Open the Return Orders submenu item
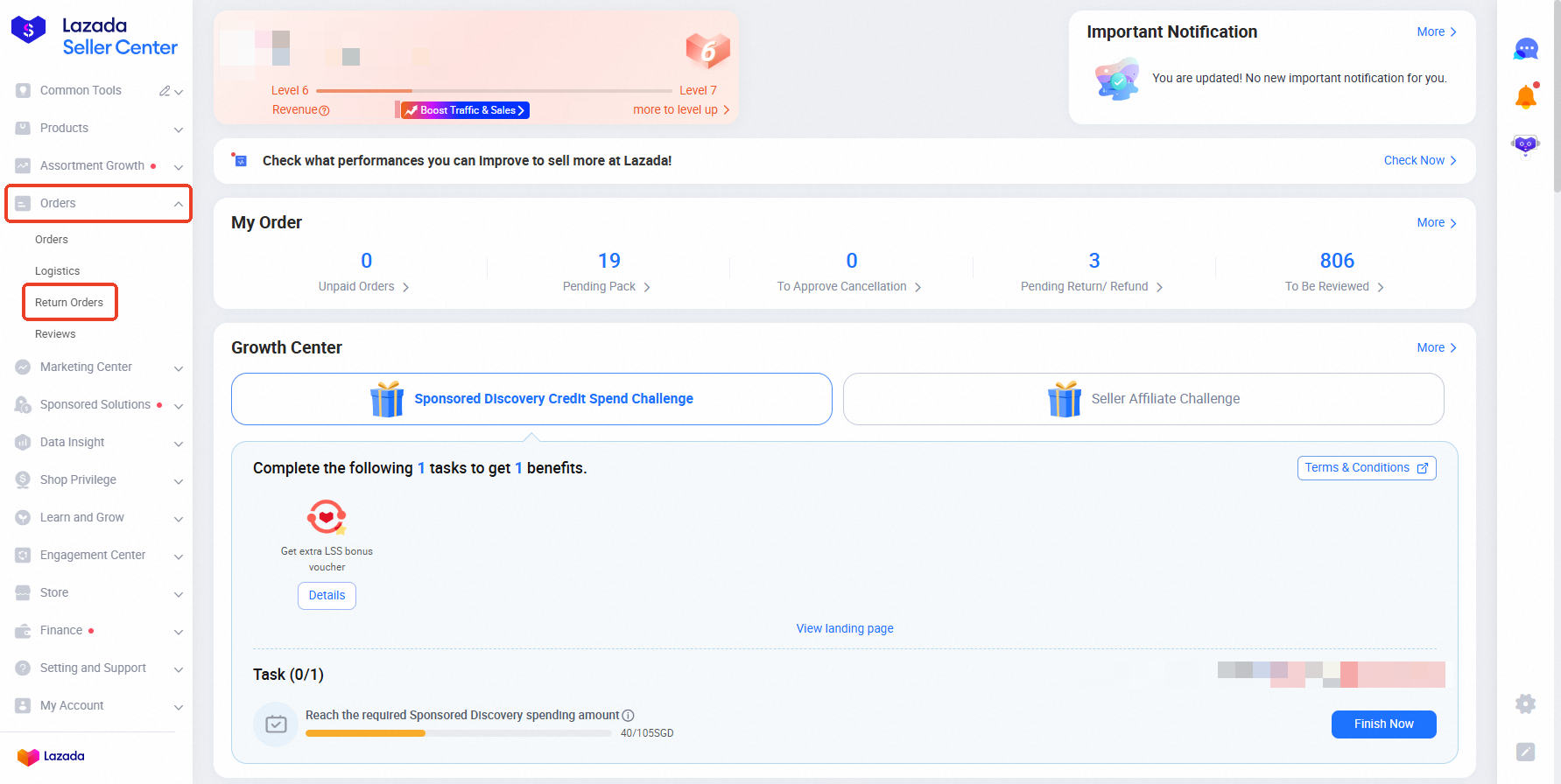 (69, 303)
